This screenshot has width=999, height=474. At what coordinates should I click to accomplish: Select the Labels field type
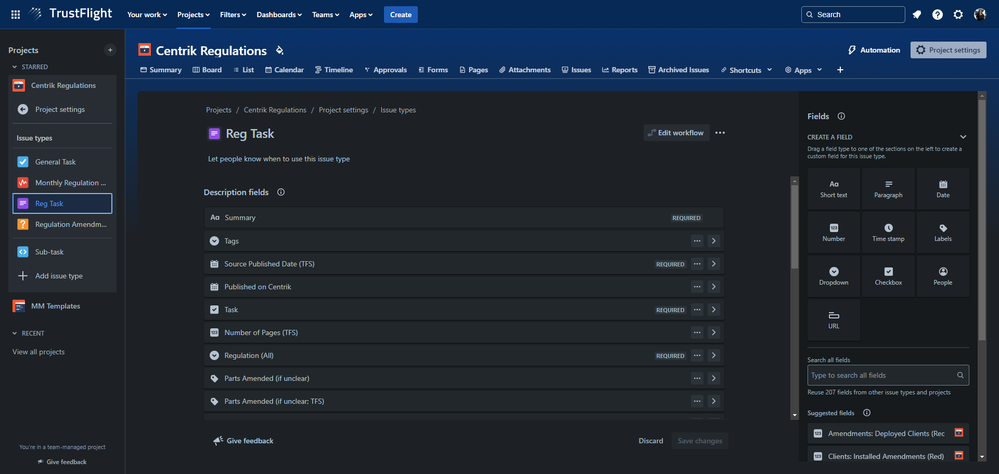(943, 233)
